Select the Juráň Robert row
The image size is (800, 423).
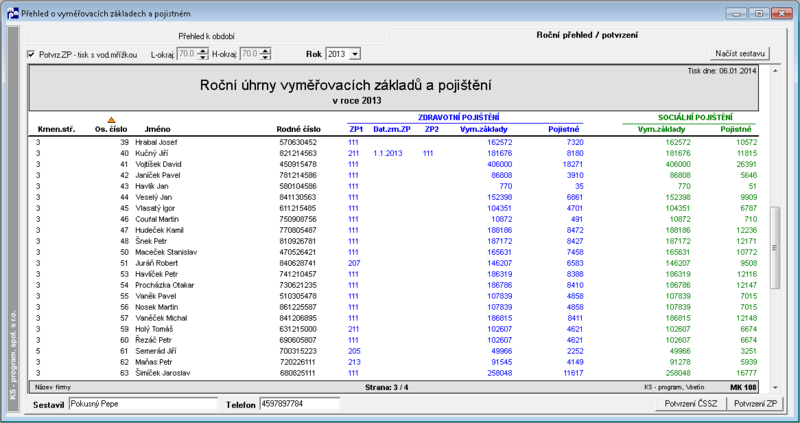pos(393,263)
